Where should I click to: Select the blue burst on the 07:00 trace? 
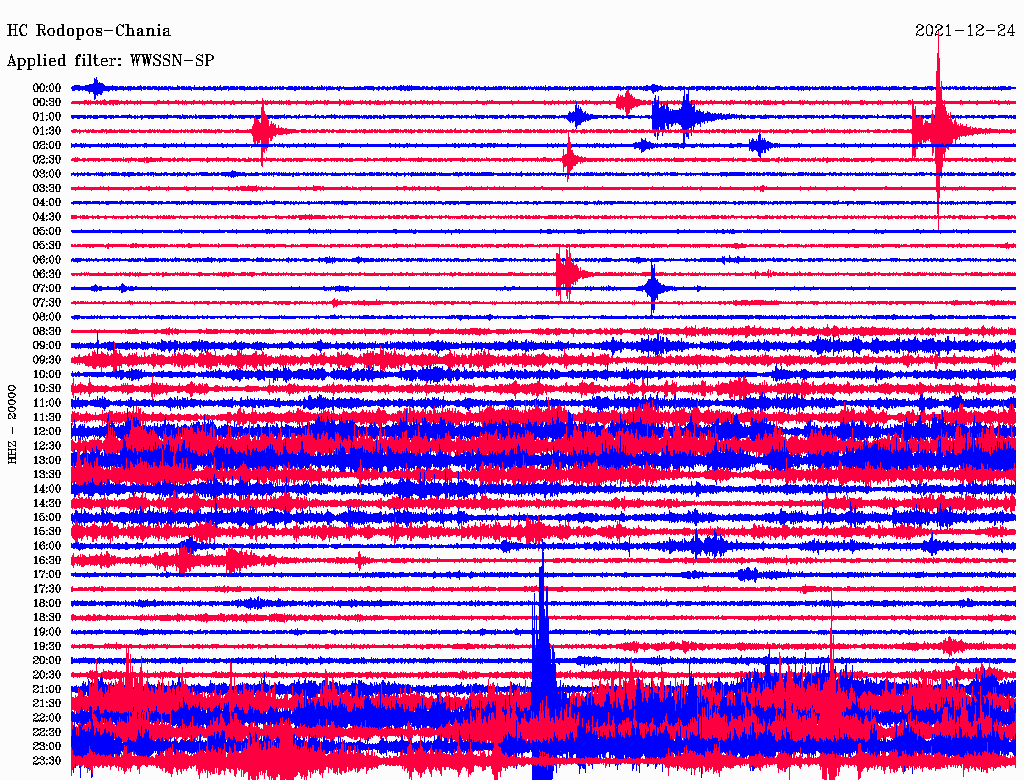pos(653,289)
